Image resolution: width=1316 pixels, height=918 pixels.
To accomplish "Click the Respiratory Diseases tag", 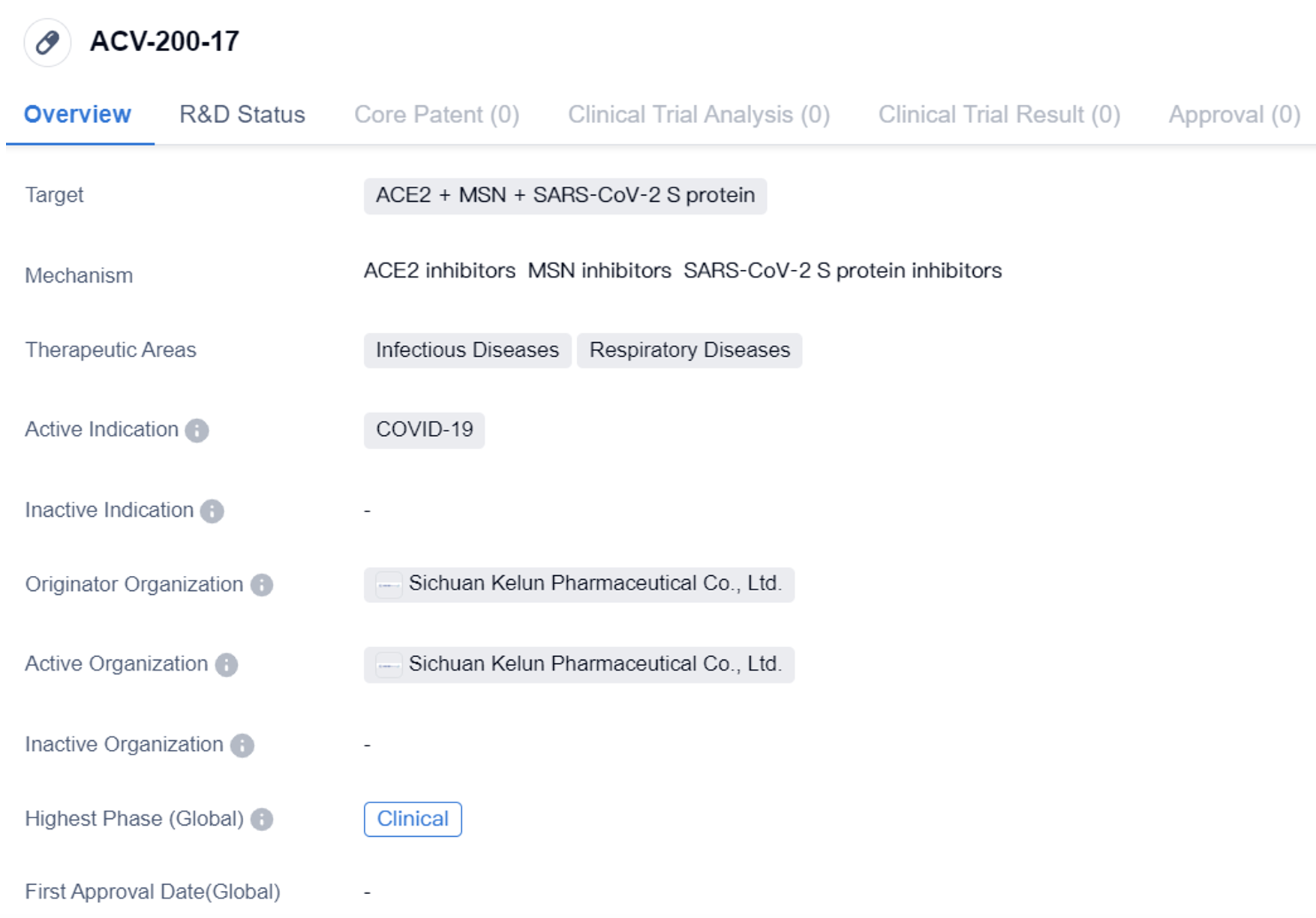I will click(x=689, y=350).
